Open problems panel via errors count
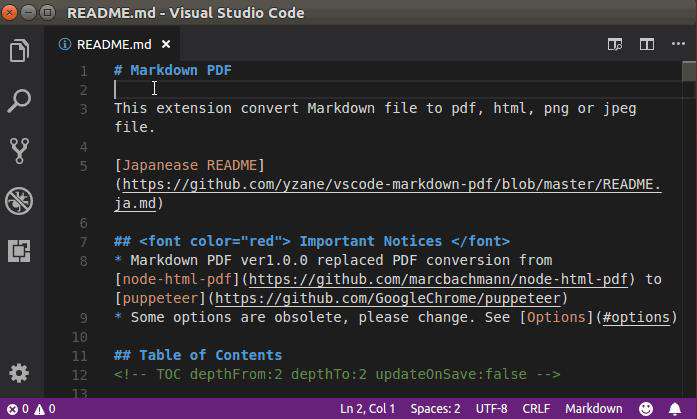697x419 pixels. (x=18, y=409)
